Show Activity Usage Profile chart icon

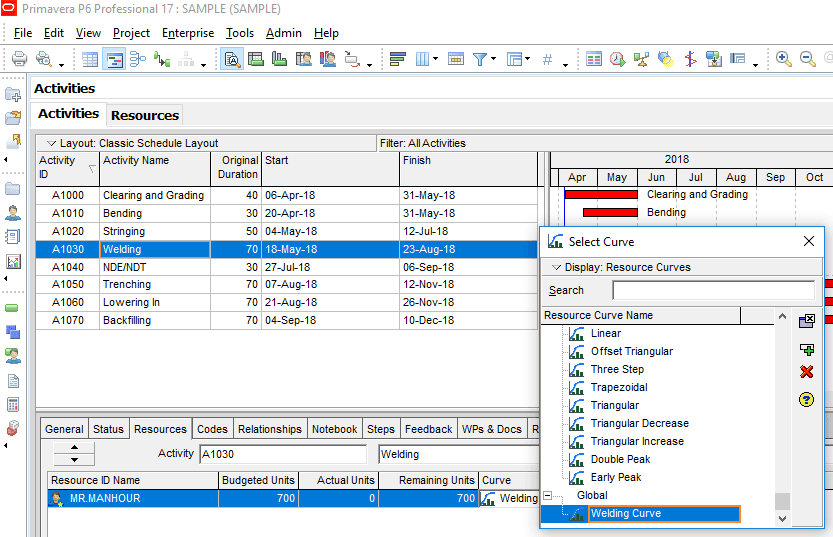coord(279,59)
